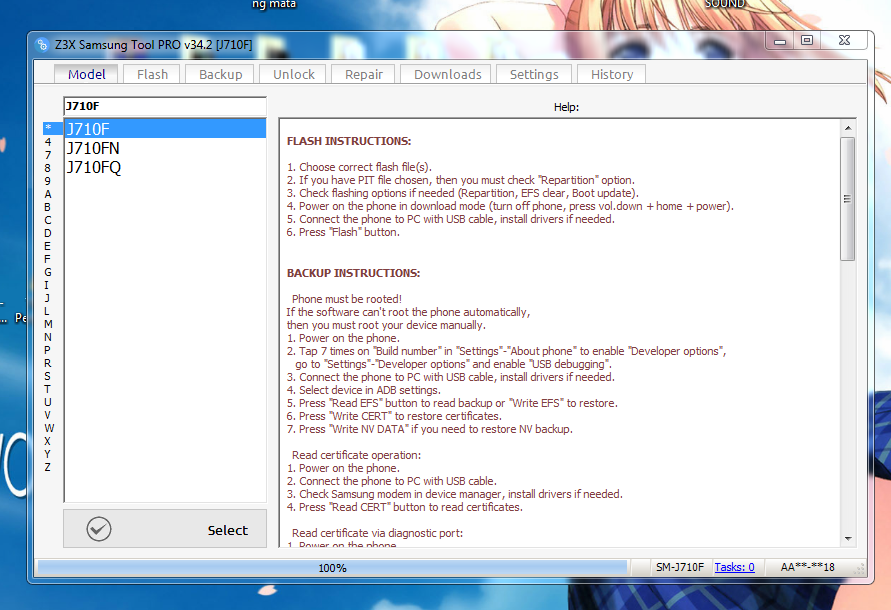Filter models by index letter J
Screen dimensions: 891x610
tap(48, 298)
